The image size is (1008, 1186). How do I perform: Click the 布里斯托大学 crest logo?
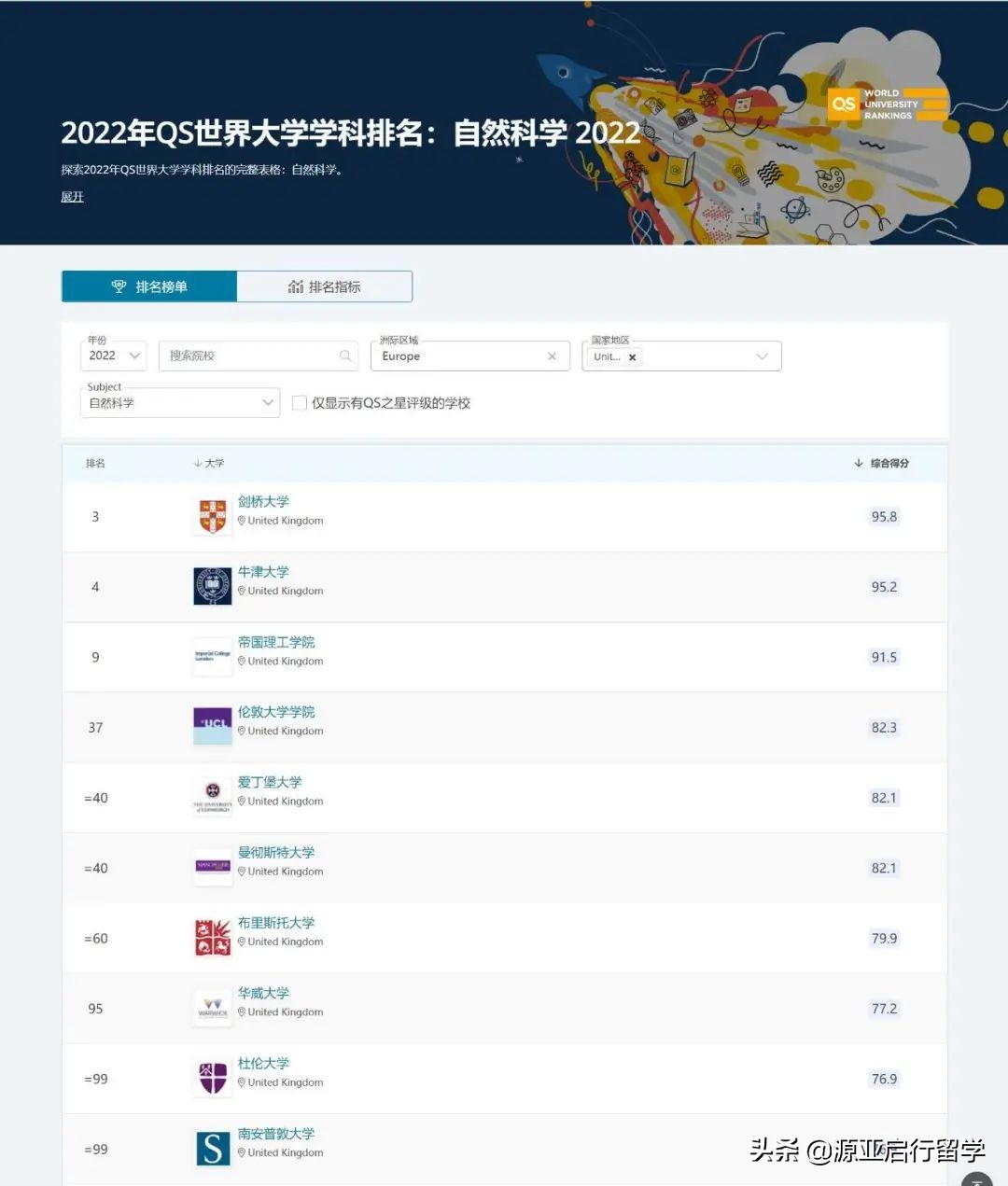(212, 936)
